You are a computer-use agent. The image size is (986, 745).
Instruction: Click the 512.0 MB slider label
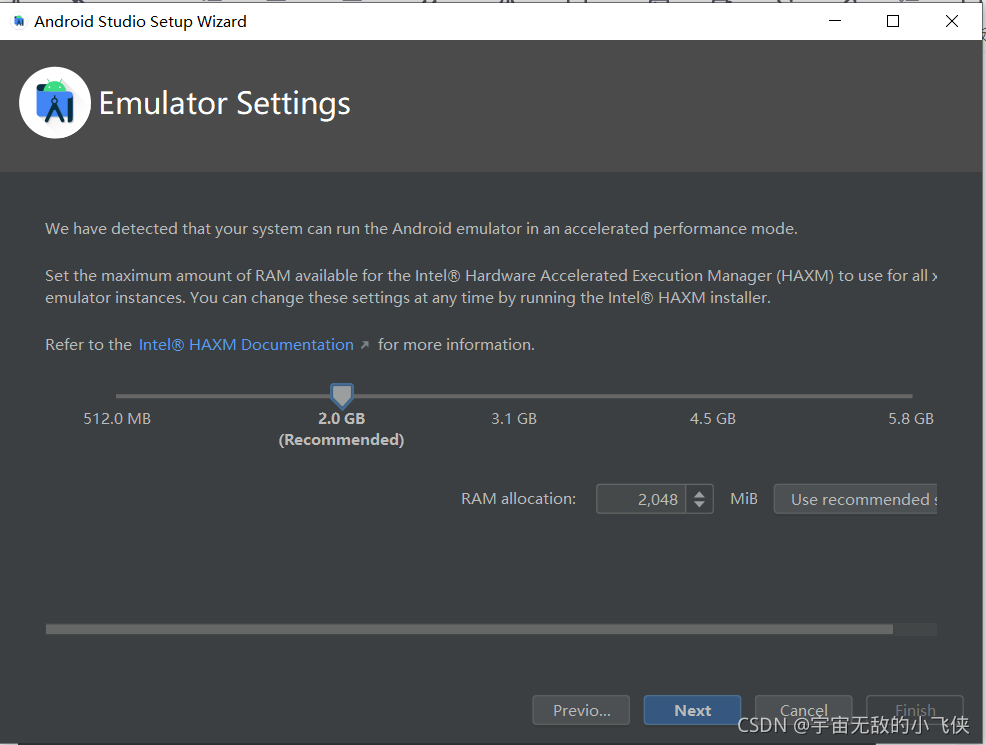point(117,419)
